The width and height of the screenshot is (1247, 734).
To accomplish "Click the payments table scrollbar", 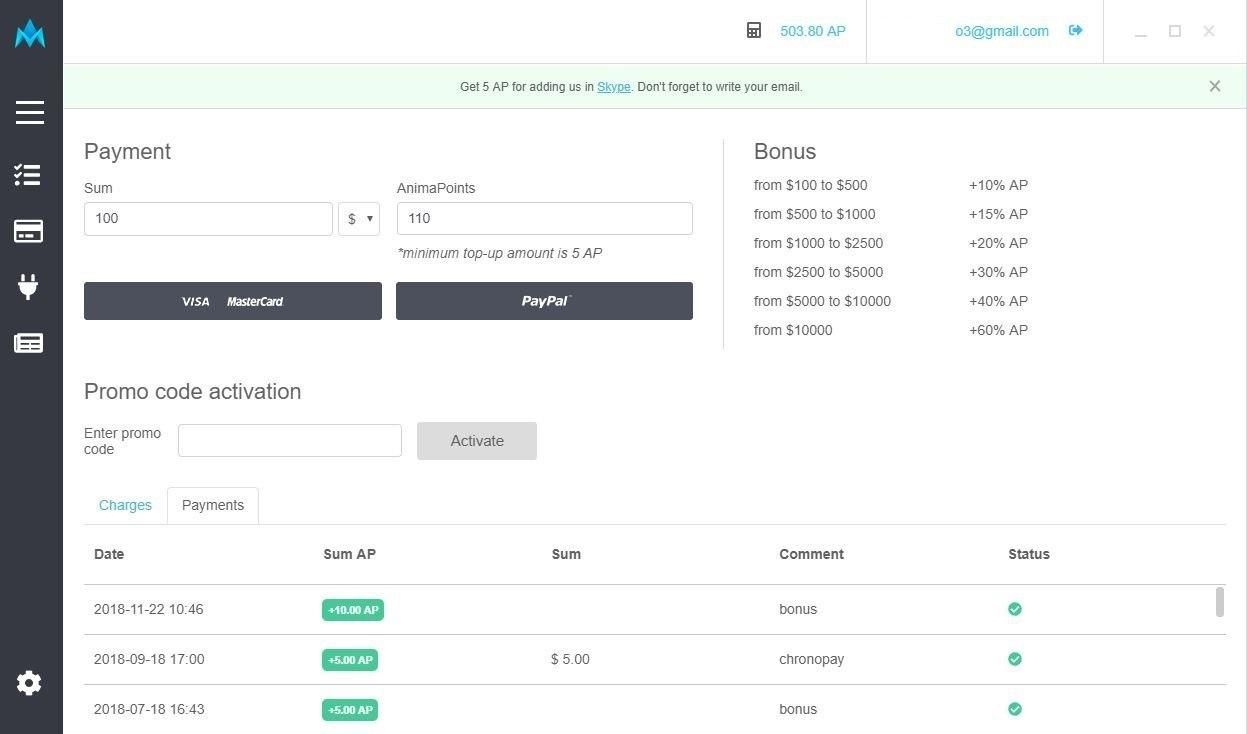I will (x=1219, y=602).
